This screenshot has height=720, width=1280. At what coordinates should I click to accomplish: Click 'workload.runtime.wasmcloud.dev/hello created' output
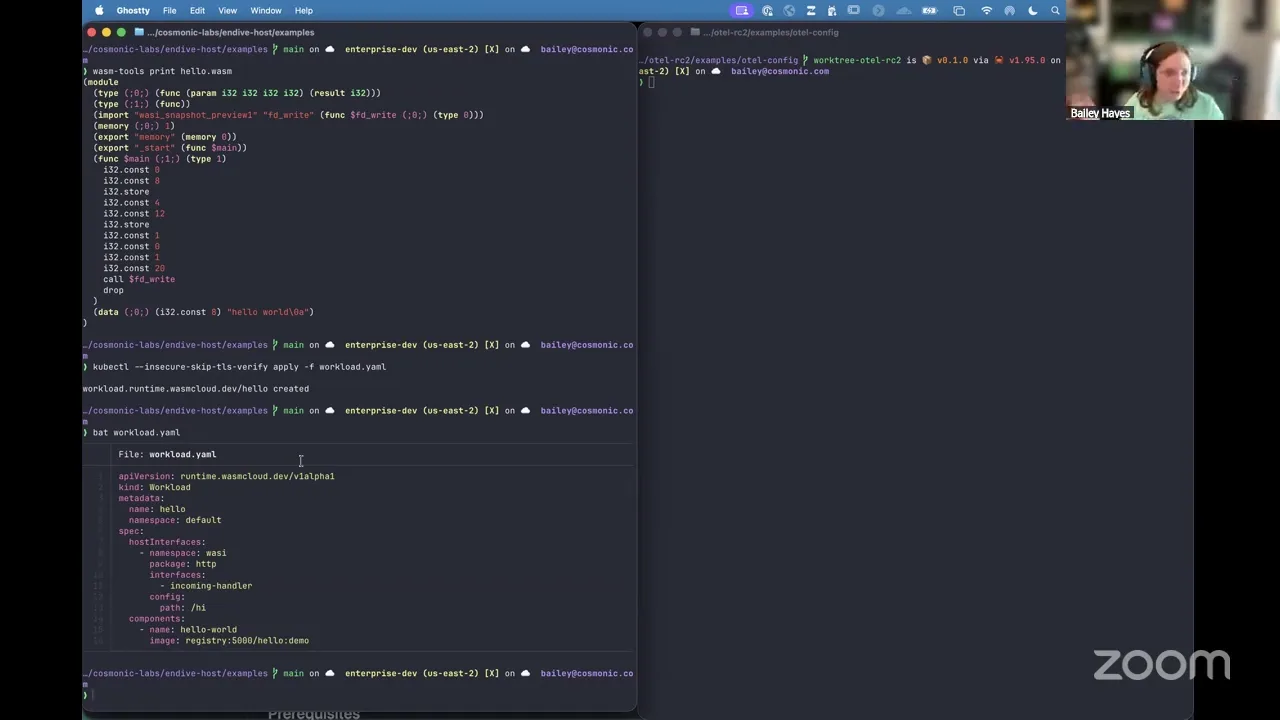[x=196, y=389]
